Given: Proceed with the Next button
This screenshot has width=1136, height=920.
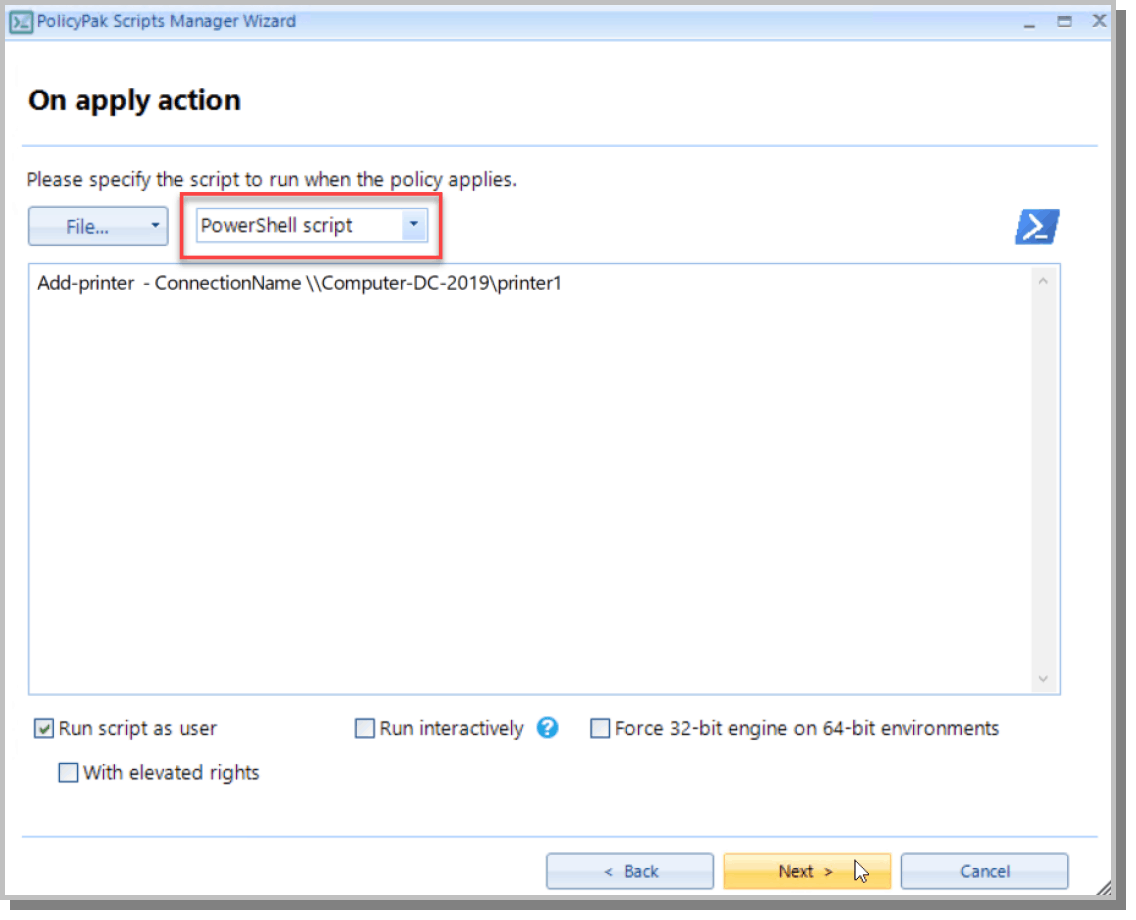Looking at the screenshot, I should [807, 871].
